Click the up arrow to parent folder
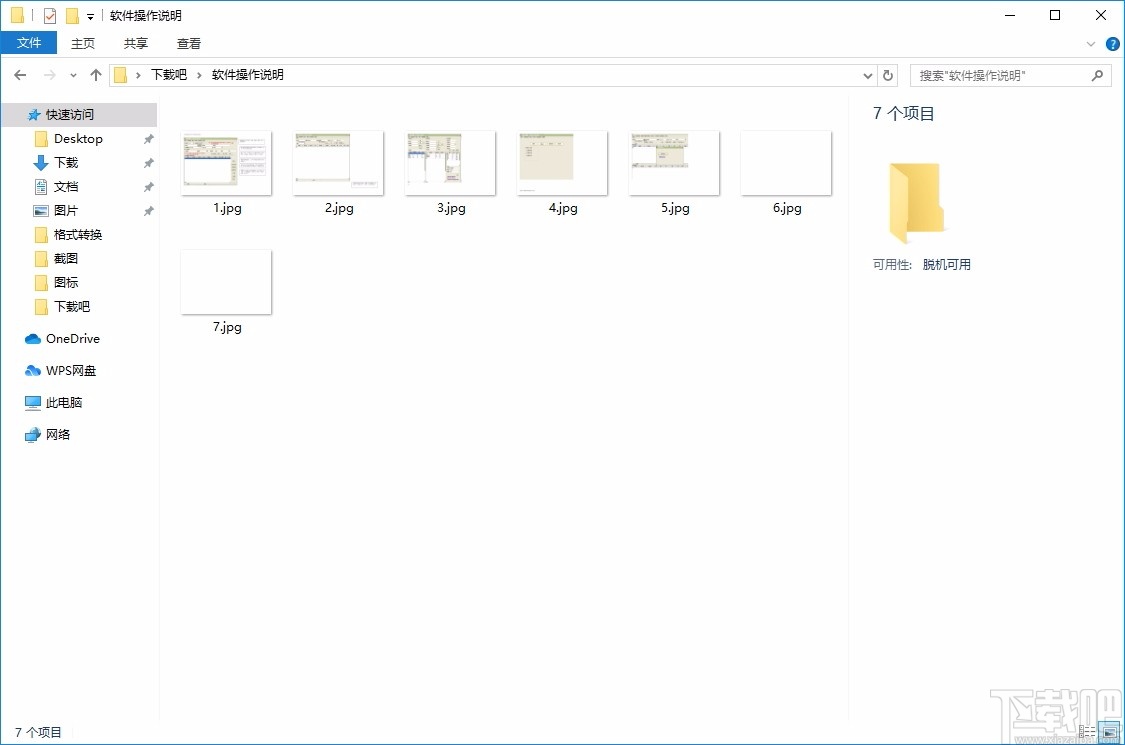The width and height of the screenshot is (1125, 745). tap(95, 74)
